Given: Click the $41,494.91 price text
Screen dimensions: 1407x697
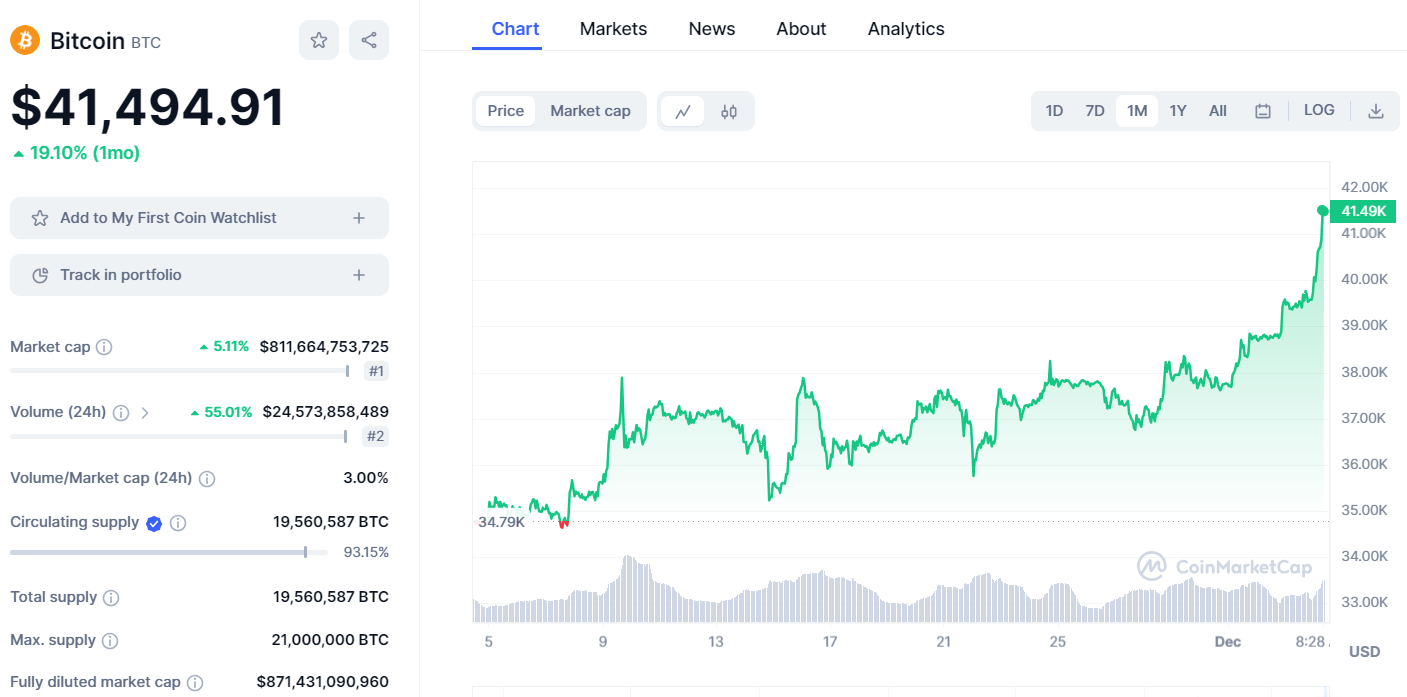Looking at the screenshot, I should (x=147, y=108).
